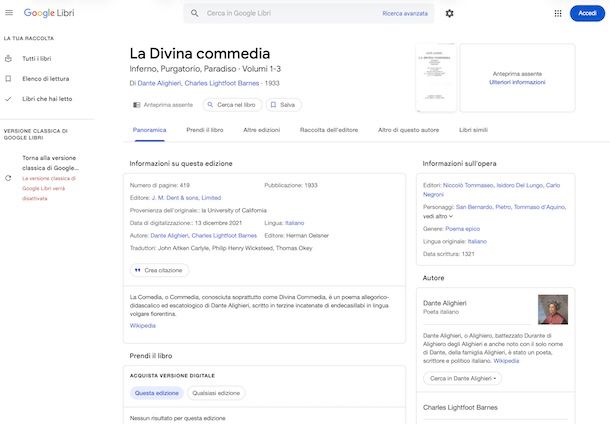The height and width of the screenshot is (424, 610).
Task: Click Tutti i libri home icon
Action: [x=8, y=59]
